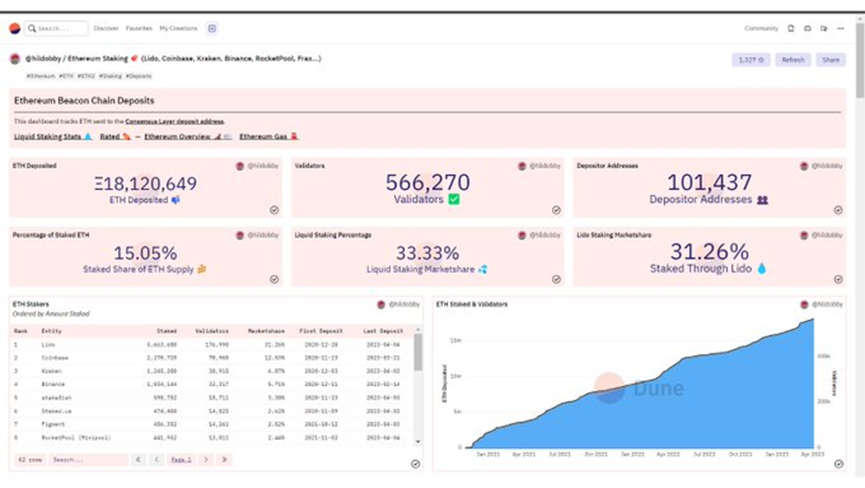Click the author avatar on the ETH Stakers table
This screenshot has height=488, width=865.
(x=381, y=304)
